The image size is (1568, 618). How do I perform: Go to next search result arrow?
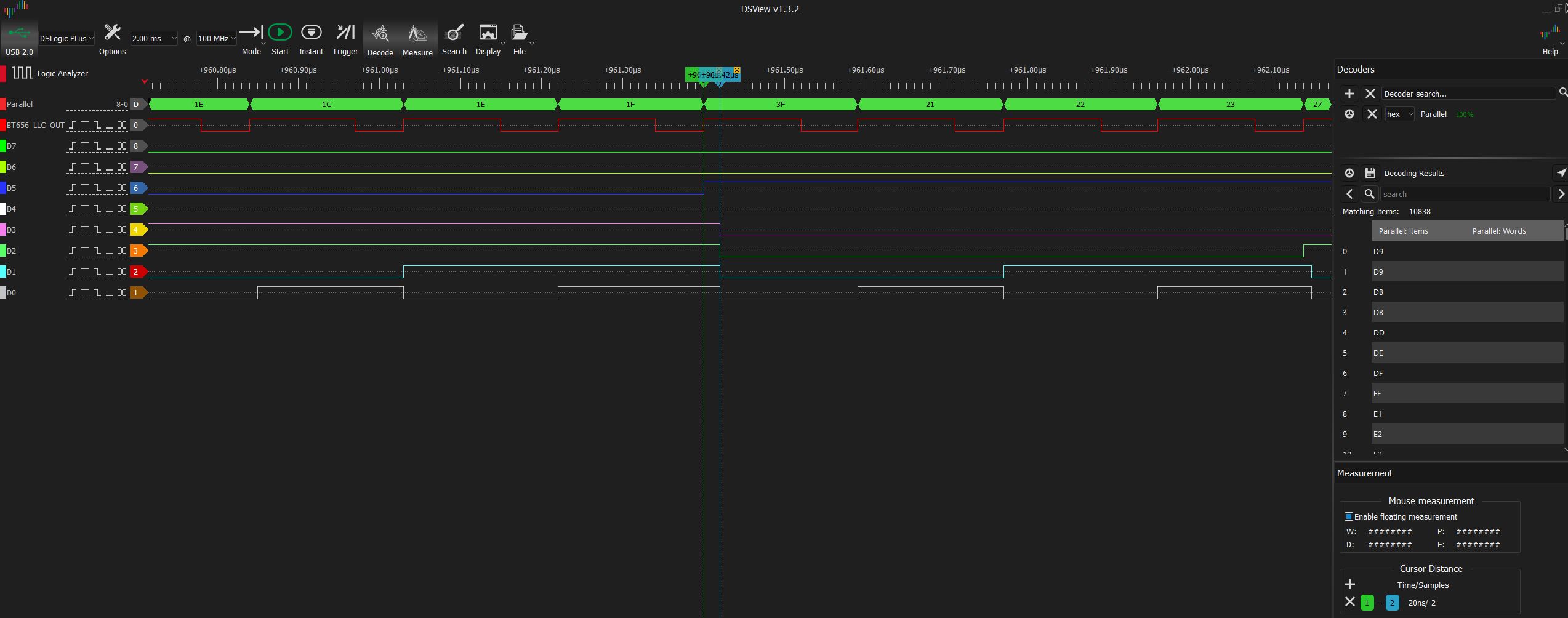[1561, 194]
